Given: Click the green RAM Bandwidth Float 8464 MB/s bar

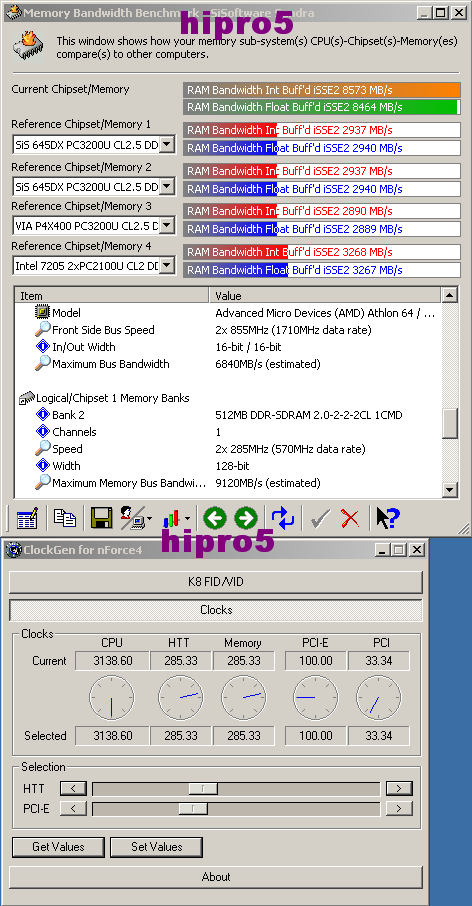Looking at the screenshot, I should click(x=322, y=107).
